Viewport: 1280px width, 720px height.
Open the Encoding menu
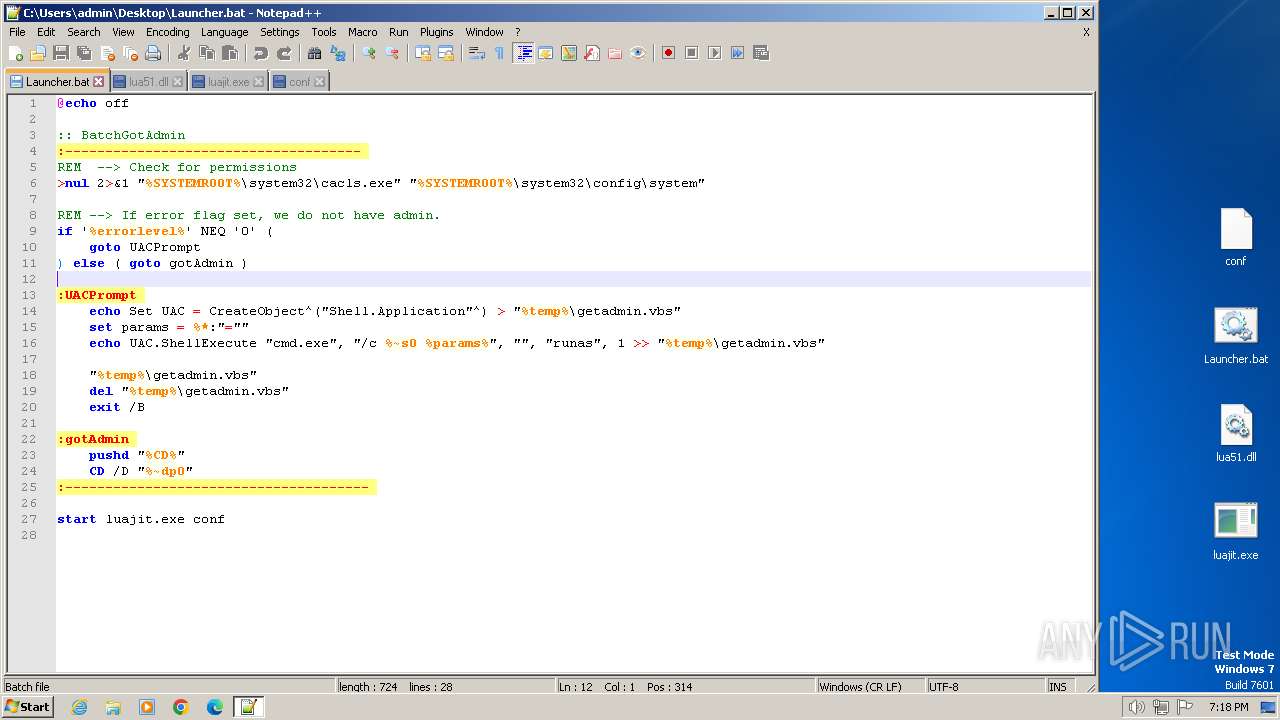tap(167, 32)
